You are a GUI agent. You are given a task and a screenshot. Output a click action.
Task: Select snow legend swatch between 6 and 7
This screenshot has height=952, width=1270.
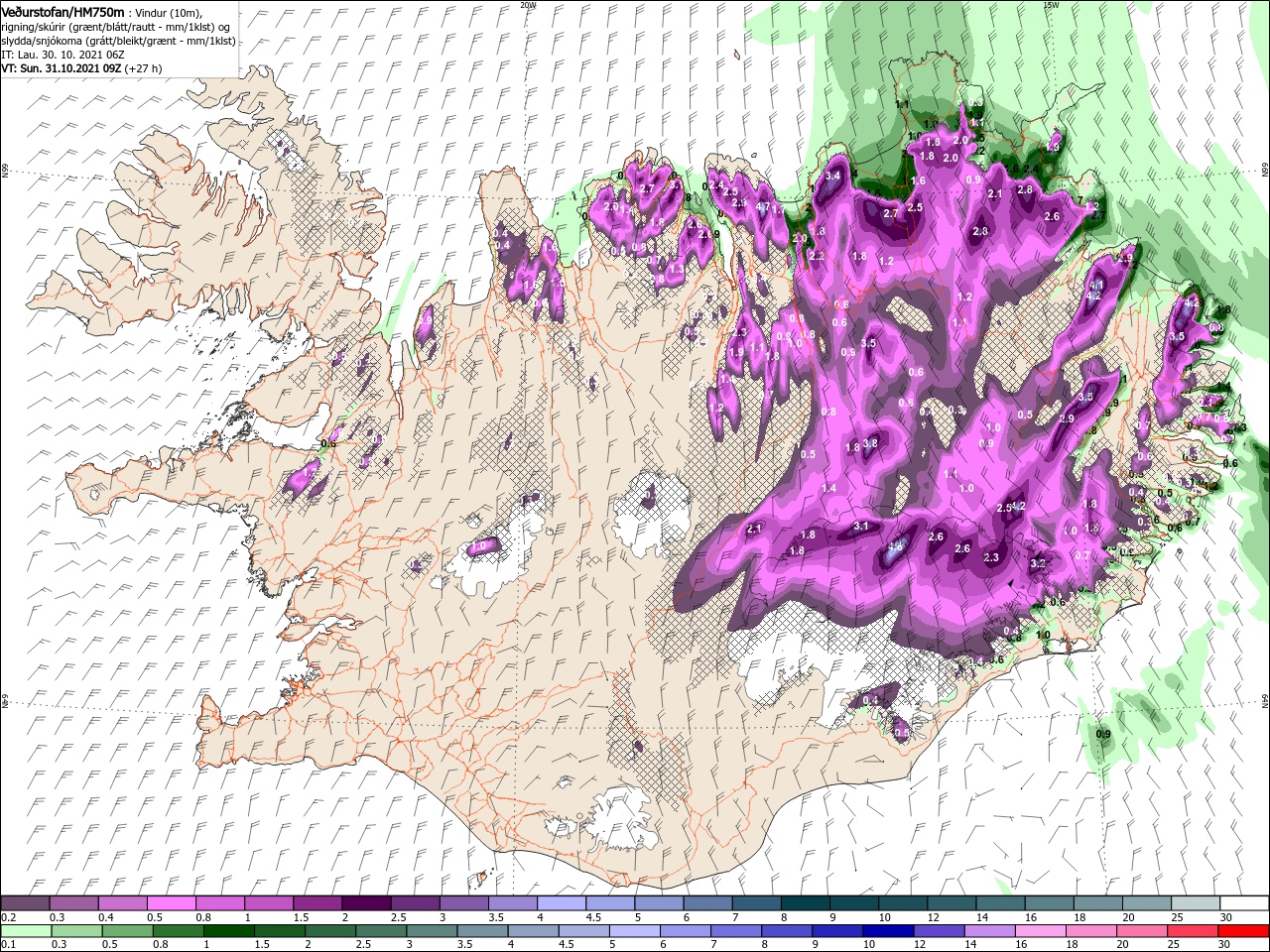click(707, 903)
